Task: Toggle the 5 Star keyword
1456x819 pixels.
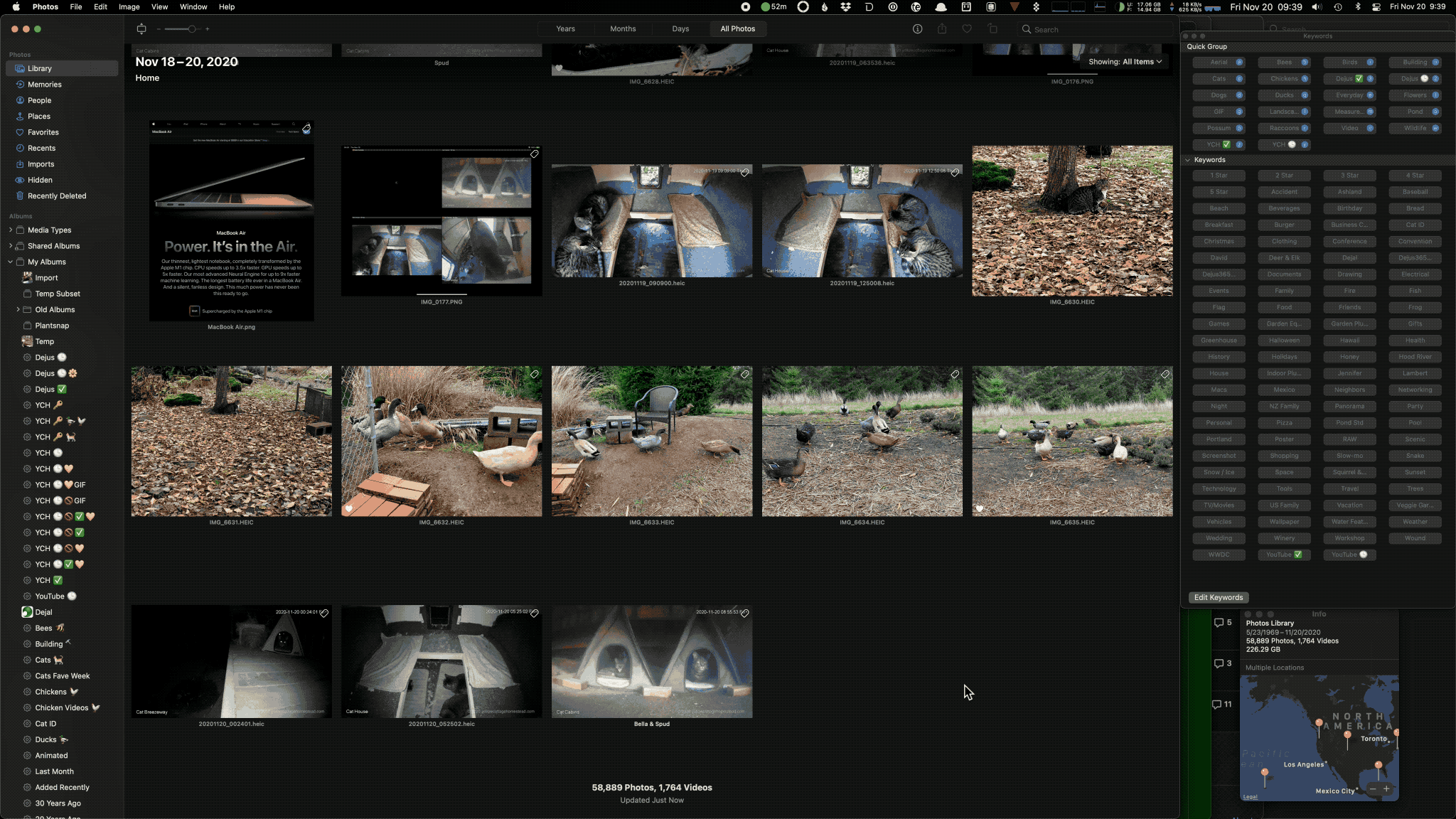Action: coord(1219,192)
